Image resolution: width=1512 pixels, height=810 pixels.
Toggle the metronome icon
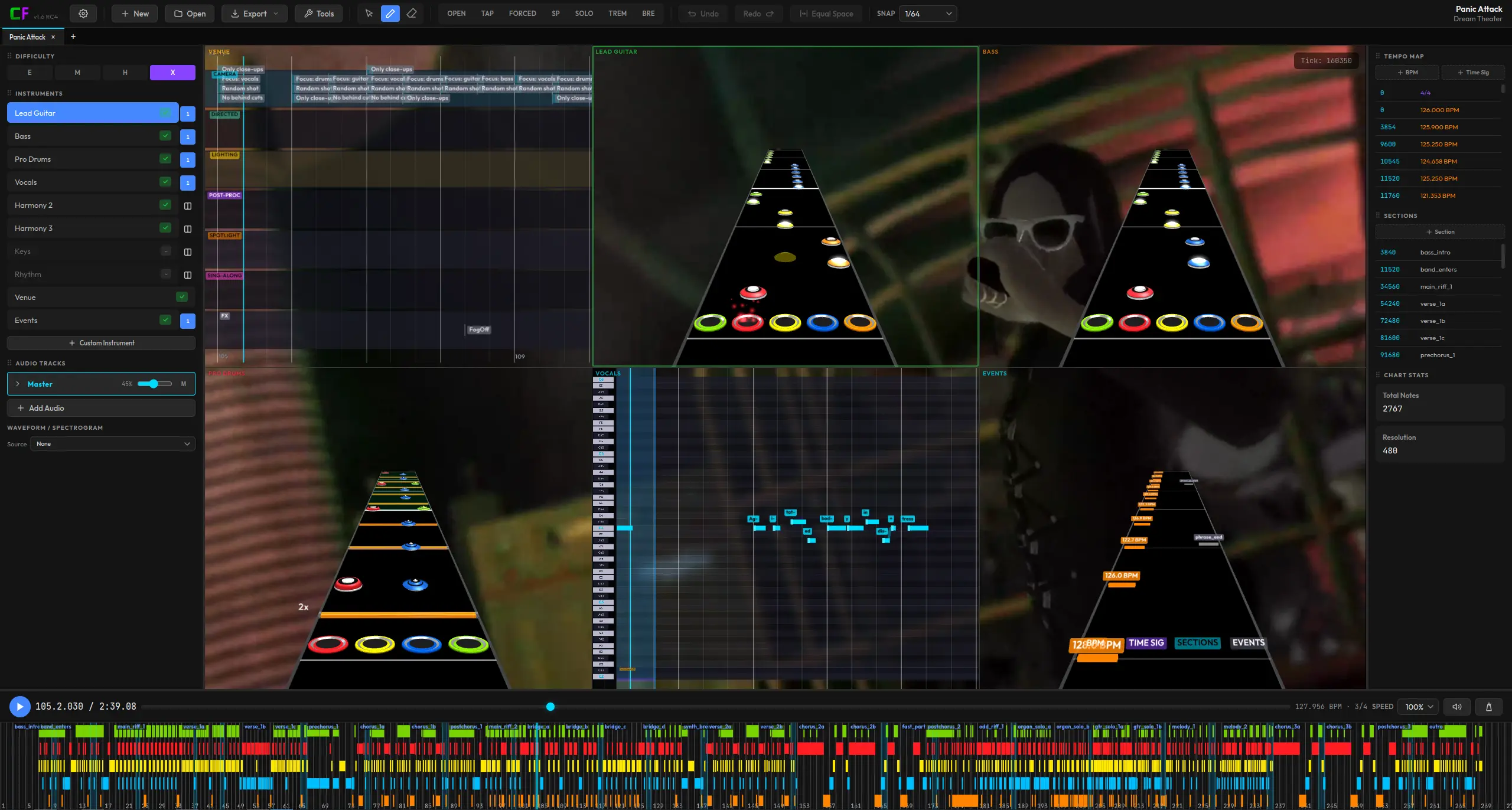point(1489,707)
